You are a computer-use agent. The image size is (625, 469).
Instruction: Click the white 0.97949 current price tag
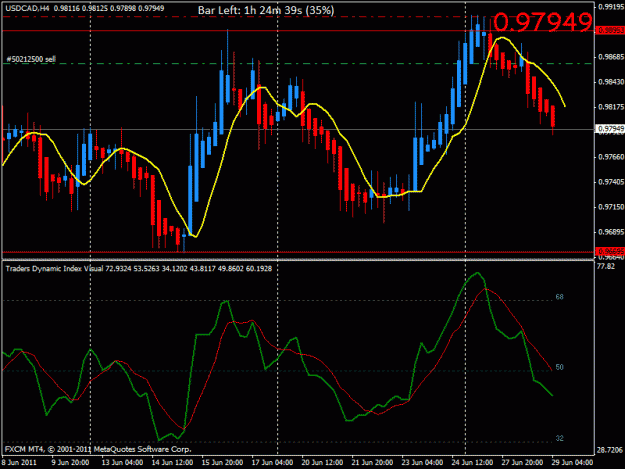[610, 129]
